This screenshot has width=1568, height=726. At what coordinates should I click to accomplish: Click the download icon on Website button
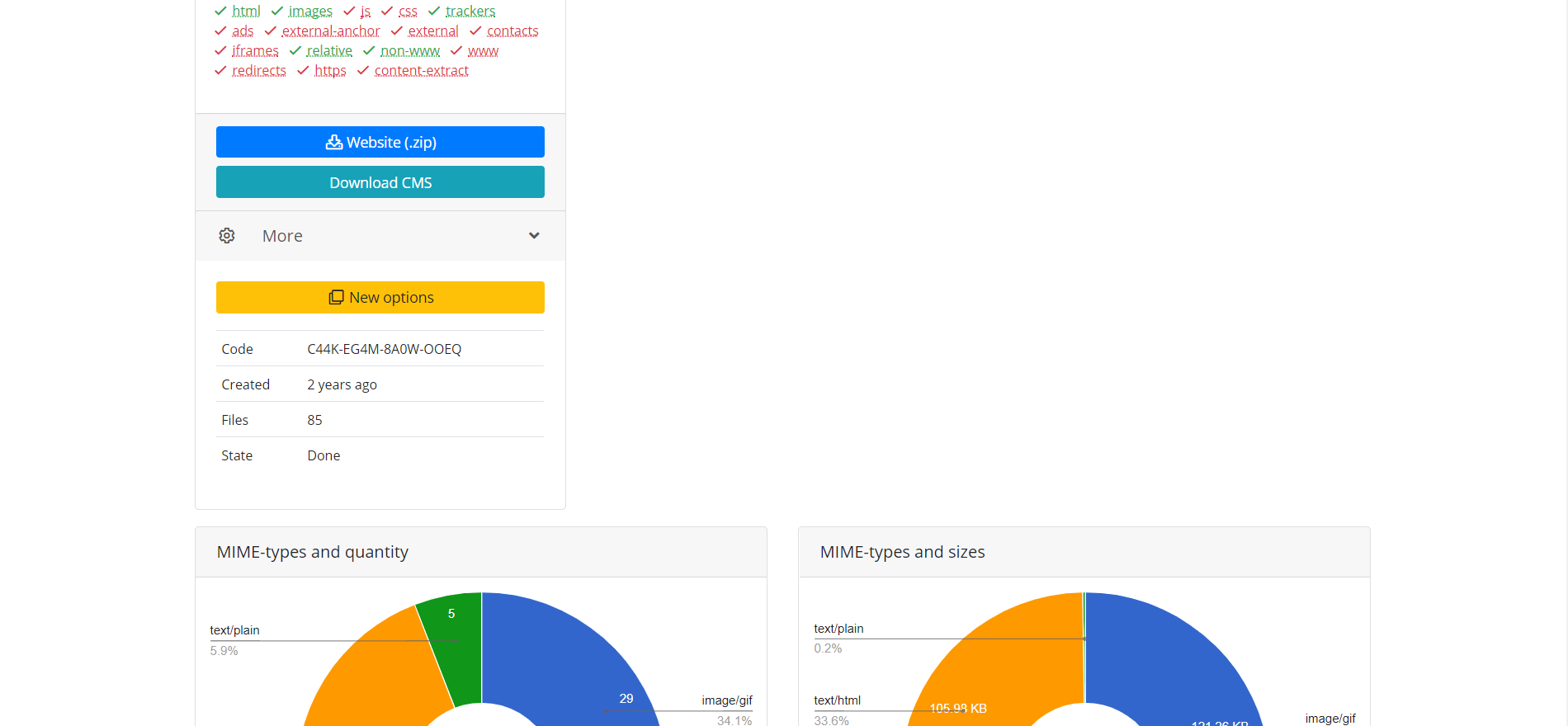pos(334,142)
